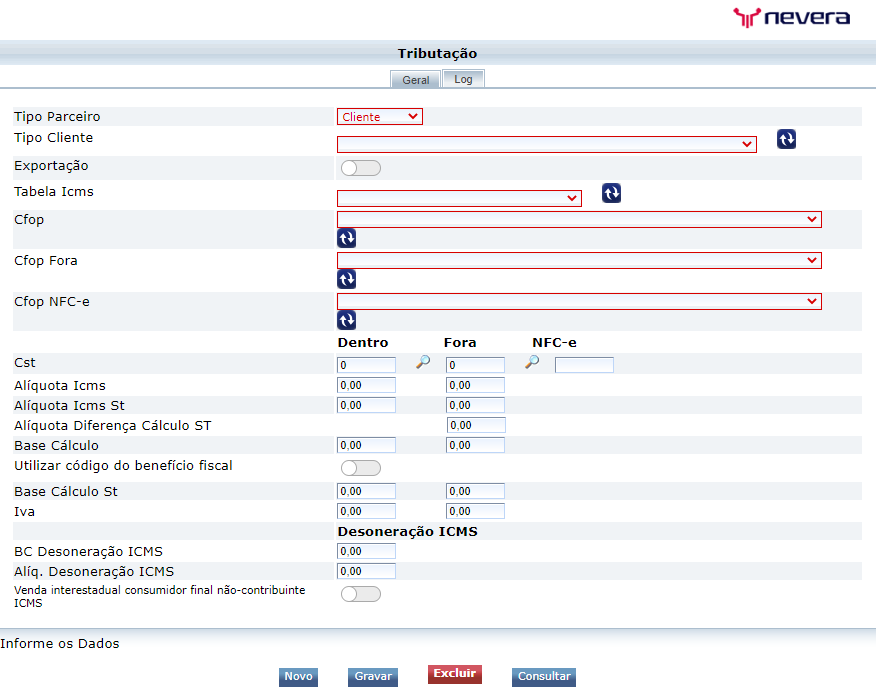Click the 'Informe os Dados' status text
The image size is (876, 699).
click(x=60, y=644)
